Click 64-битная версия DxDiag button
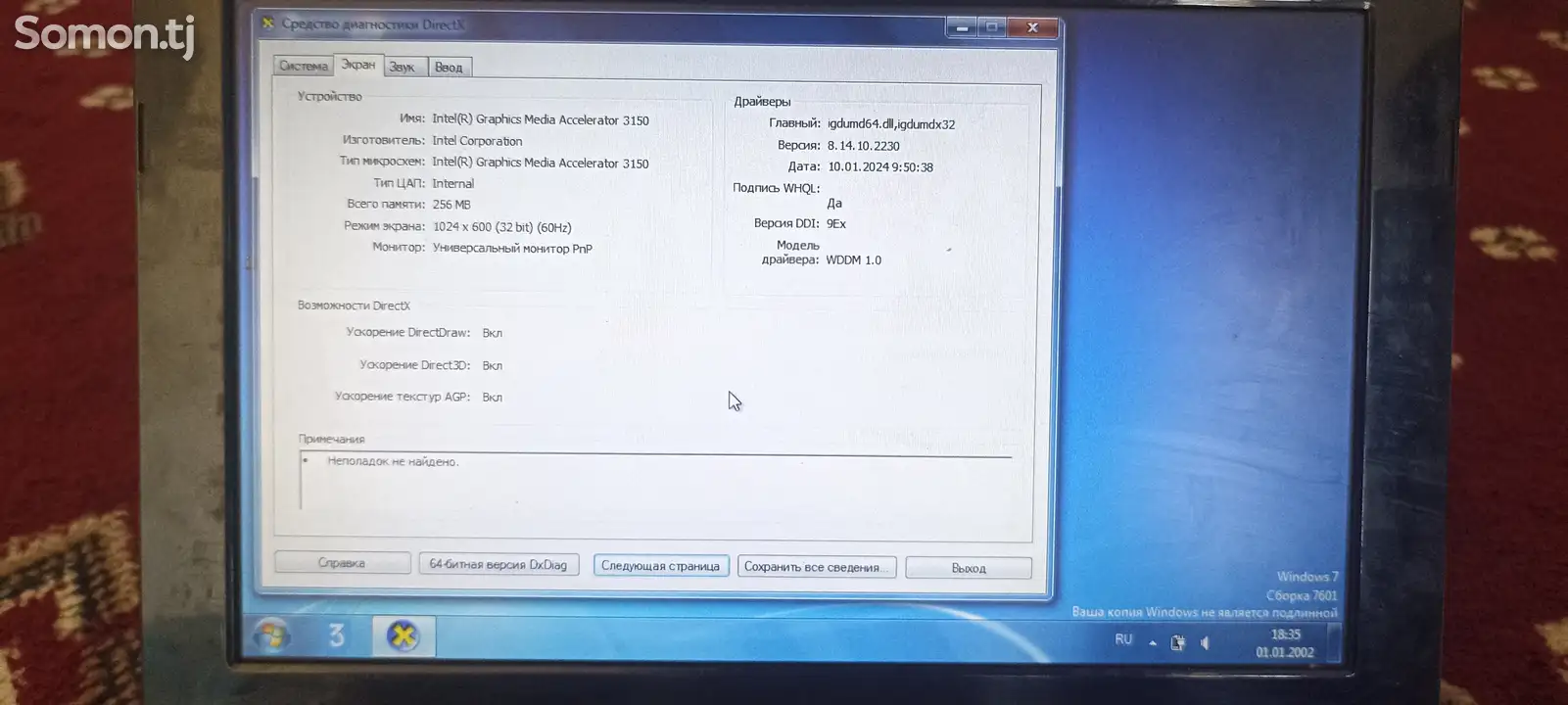 point(499,565)
